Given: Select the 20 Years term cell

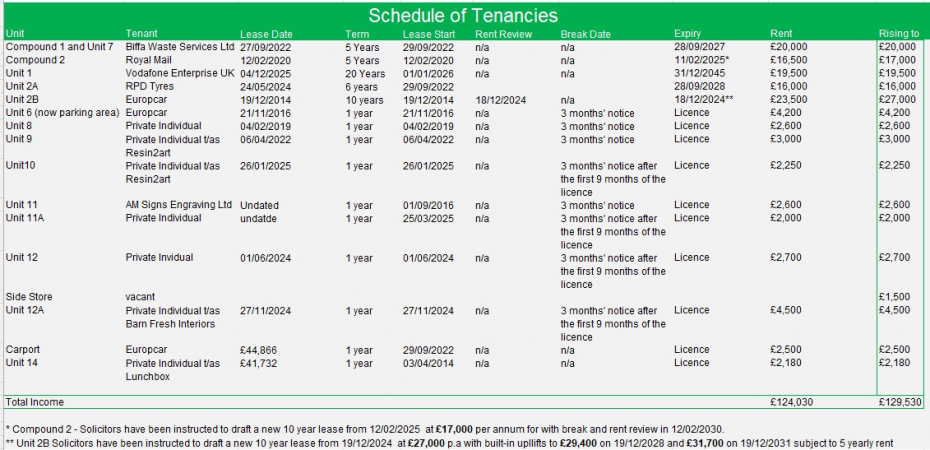Looking at the screenshot, I should (365, 74).
